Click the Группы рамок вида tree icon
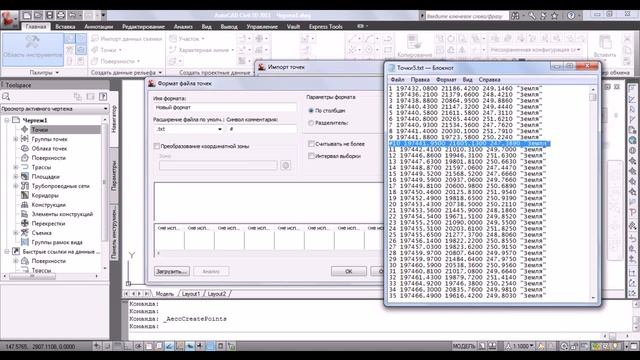The width and height of the screenshot is (640, 360). (x=24, y=242)
